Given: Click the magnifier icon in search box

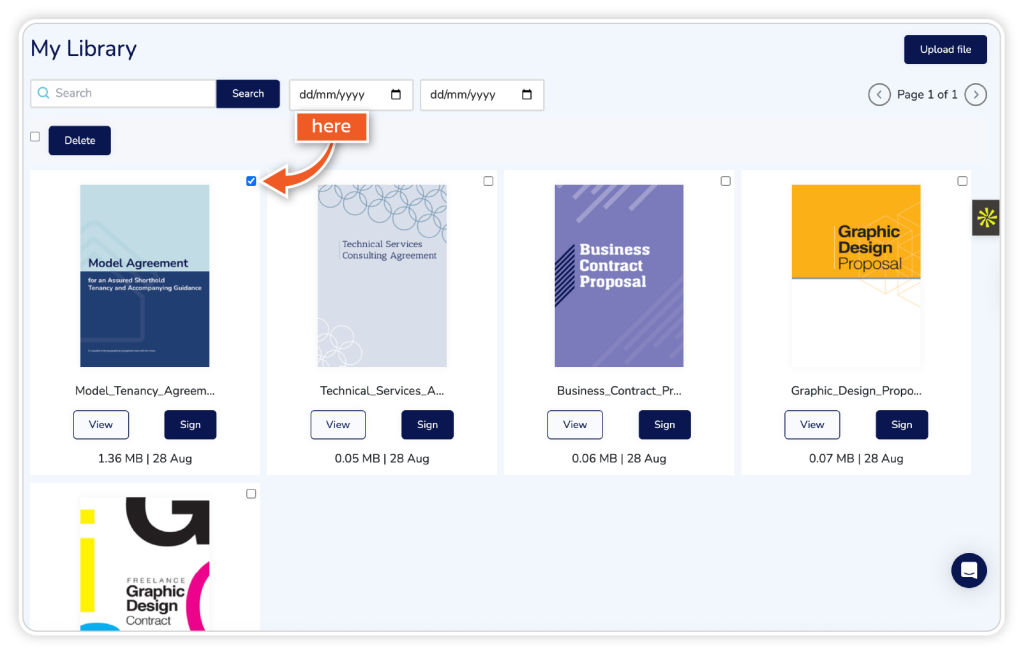Looking at the screenshot, I should [x=43, y=93].
